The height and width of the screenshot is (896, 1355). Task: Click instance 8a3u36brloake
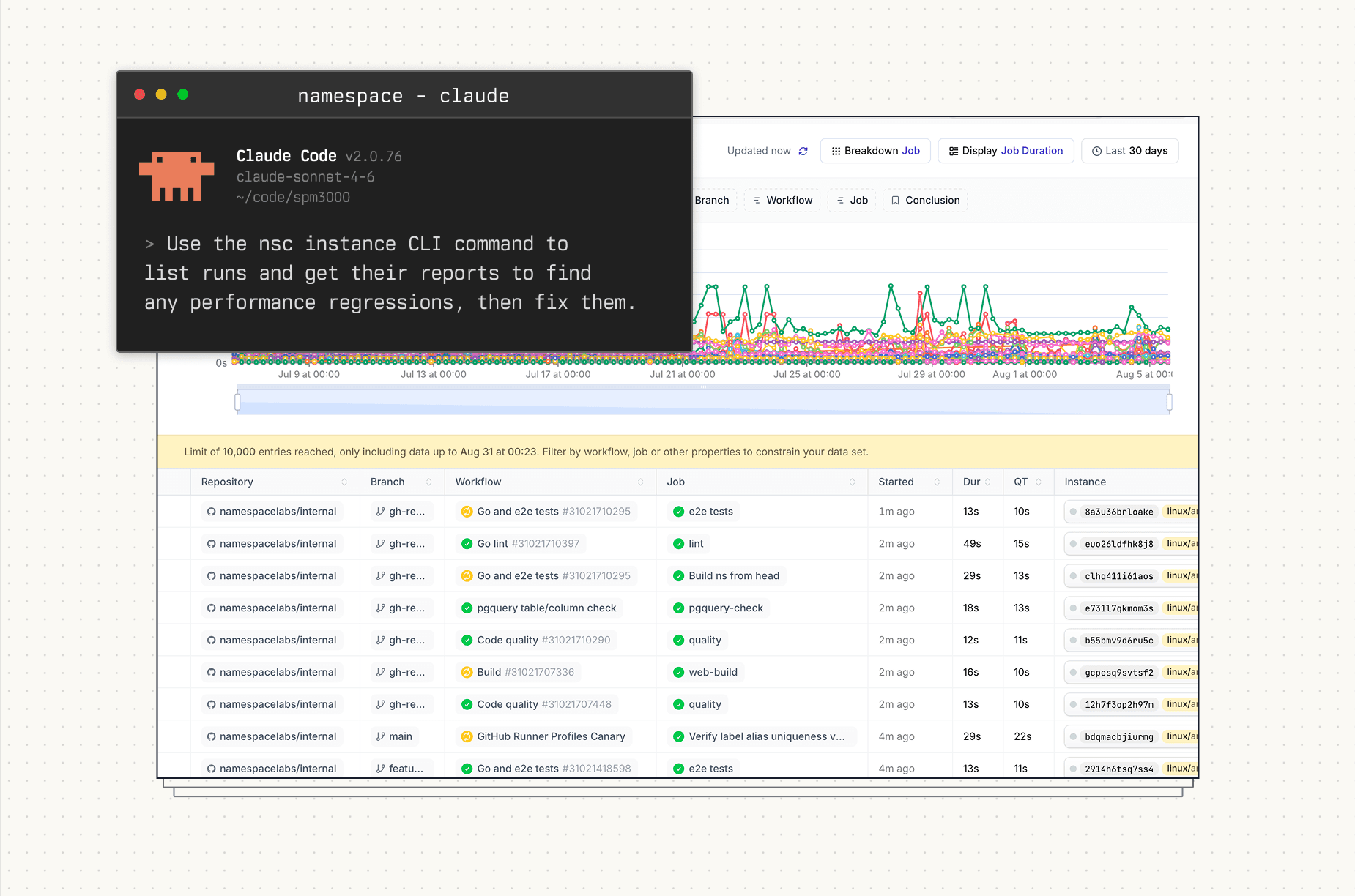(1118, 512)
